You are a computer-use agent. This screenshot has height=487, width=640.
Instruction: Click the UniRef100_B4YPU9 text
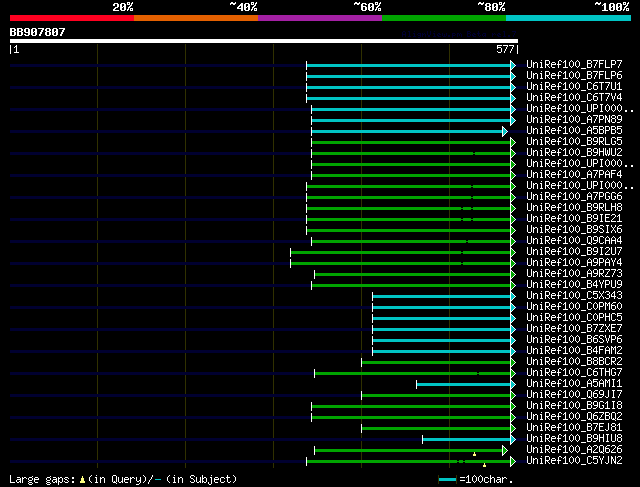pos(574,285)
